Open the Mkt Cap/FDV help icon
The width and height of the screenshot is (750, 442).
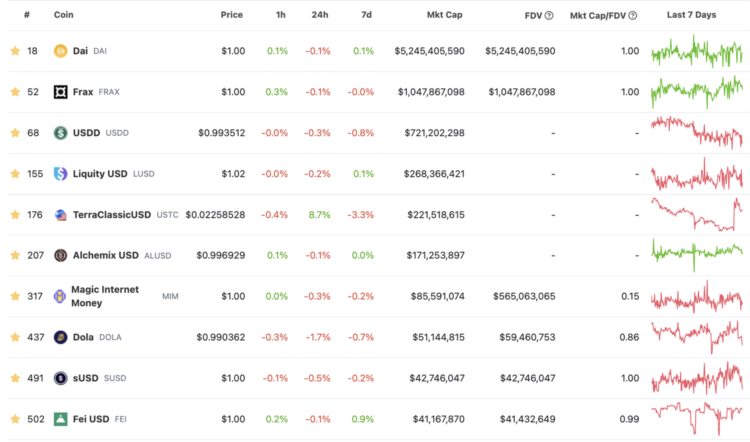(x=633, y=16)
